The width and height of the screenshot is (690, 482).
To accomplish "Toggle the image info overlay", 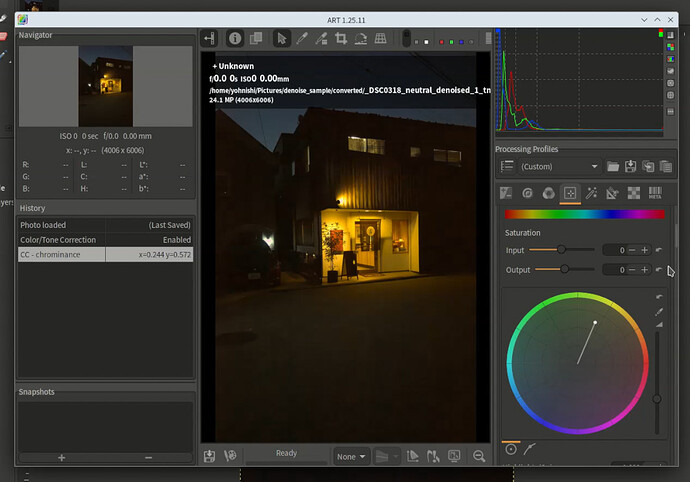I will click(x=236, y=39).
